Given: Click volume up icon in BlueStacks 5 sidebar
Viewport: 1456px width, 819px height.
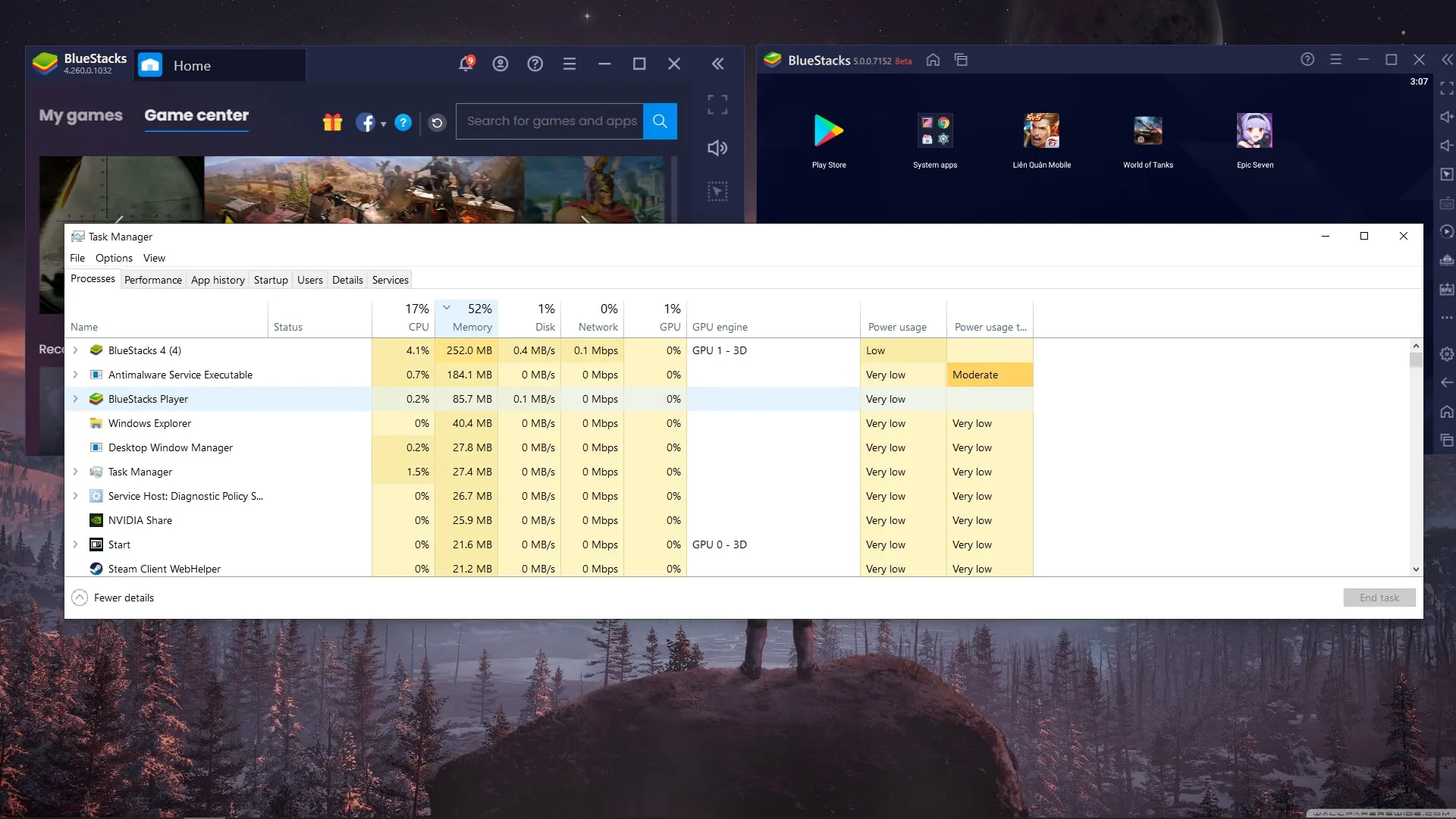Looking at the screenshot, I should (x=1447, y=117).
